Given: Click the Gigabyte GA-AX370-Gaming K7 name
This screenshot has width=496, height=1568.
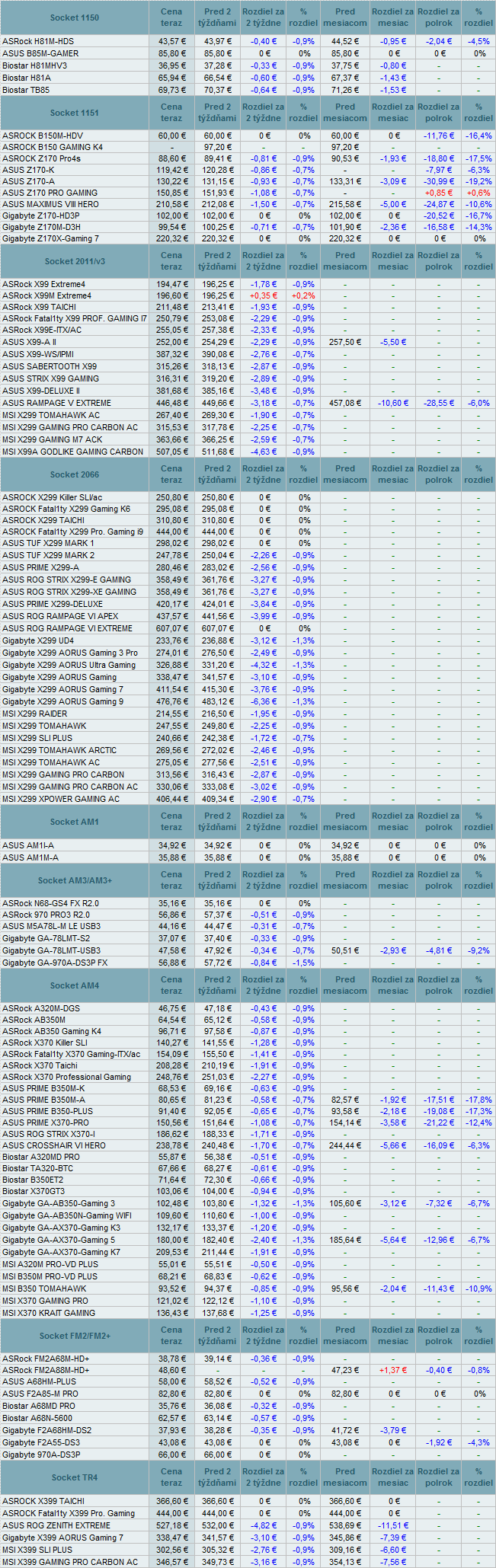Looking at the screenshot, I should [x=61, y=1252].
